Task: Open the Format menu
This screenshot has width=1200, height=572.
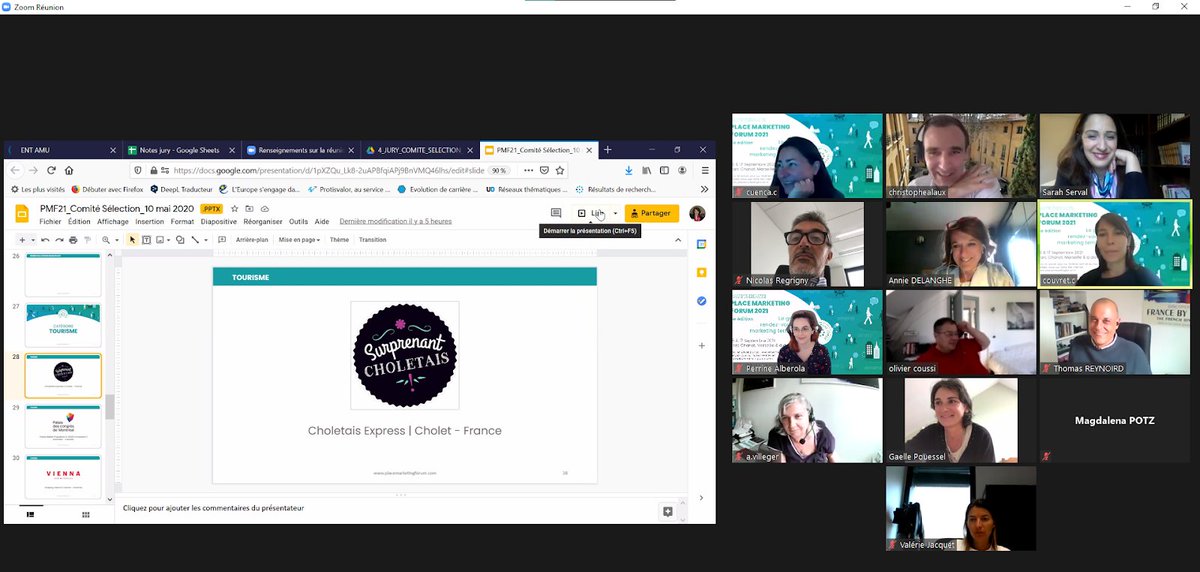Action: coord(182,222)
